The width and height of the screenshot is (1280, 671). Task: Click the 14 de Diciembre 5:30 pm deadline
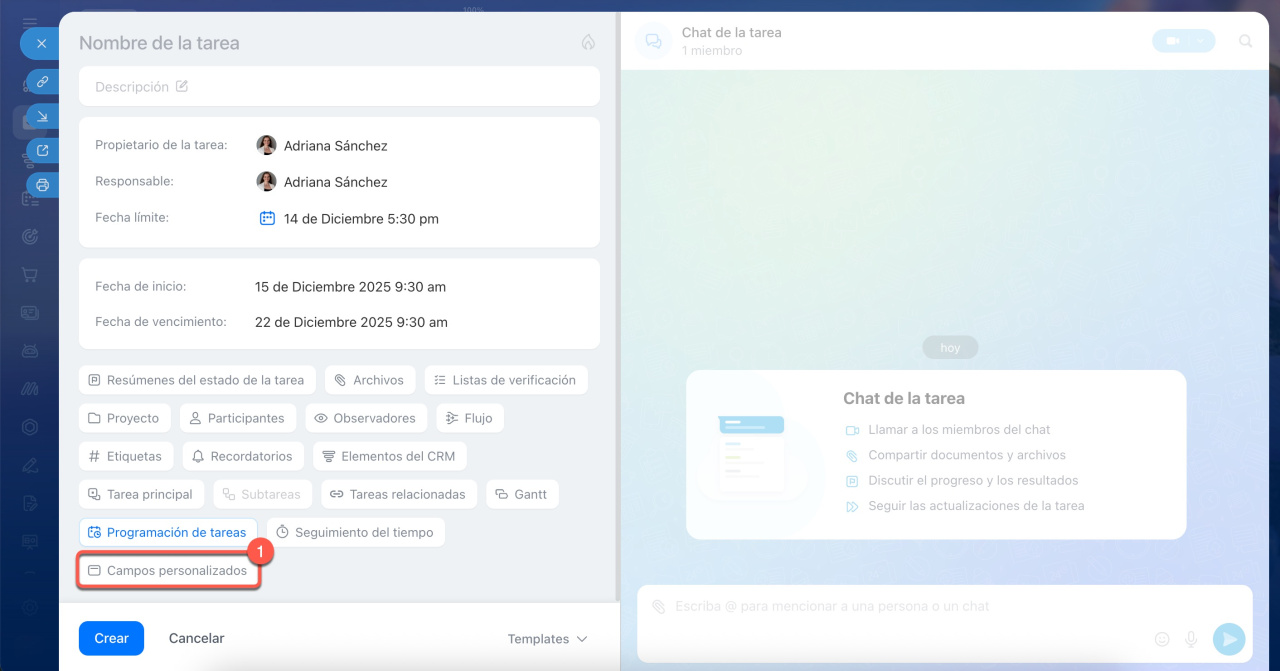click(x=361, y=218)
